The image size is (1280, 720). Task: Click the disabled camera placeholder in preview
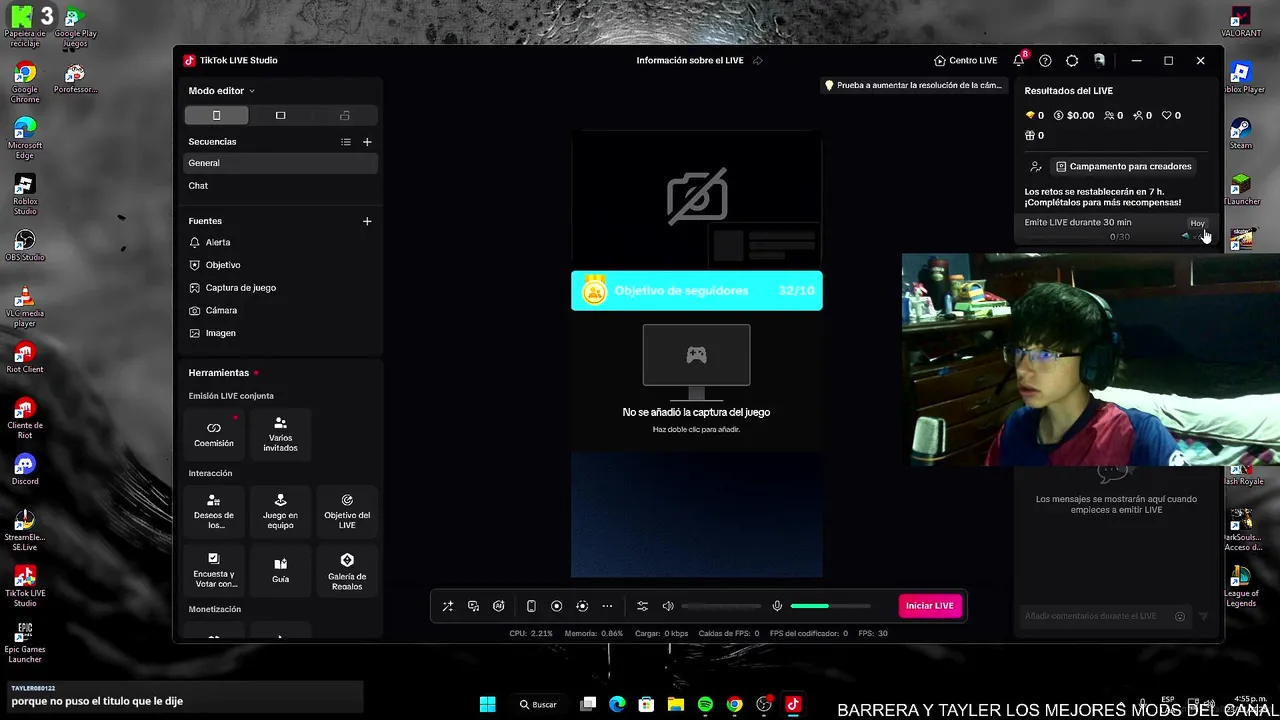pos(697,197)
